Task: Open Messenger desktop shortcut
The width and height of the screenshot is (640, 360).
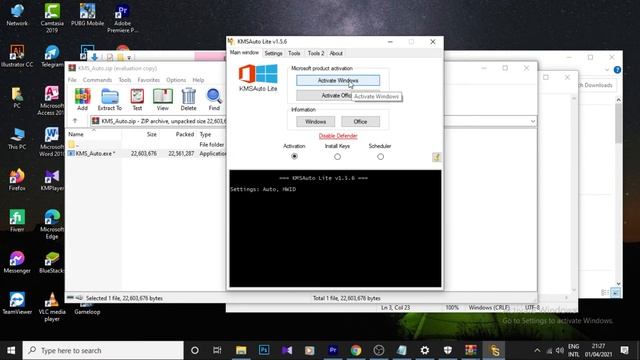Action: (17, 262)
